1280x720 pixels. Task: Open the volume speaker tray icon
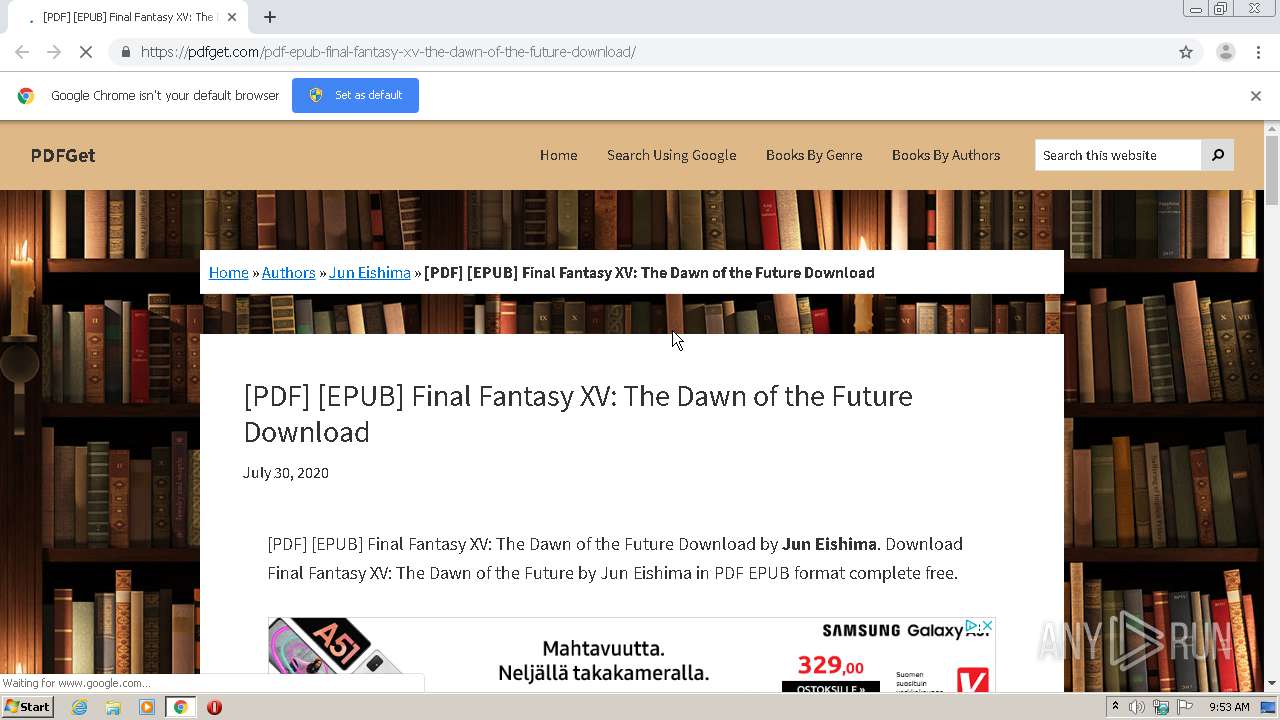pyautogui.click(x=1137, y=707)
